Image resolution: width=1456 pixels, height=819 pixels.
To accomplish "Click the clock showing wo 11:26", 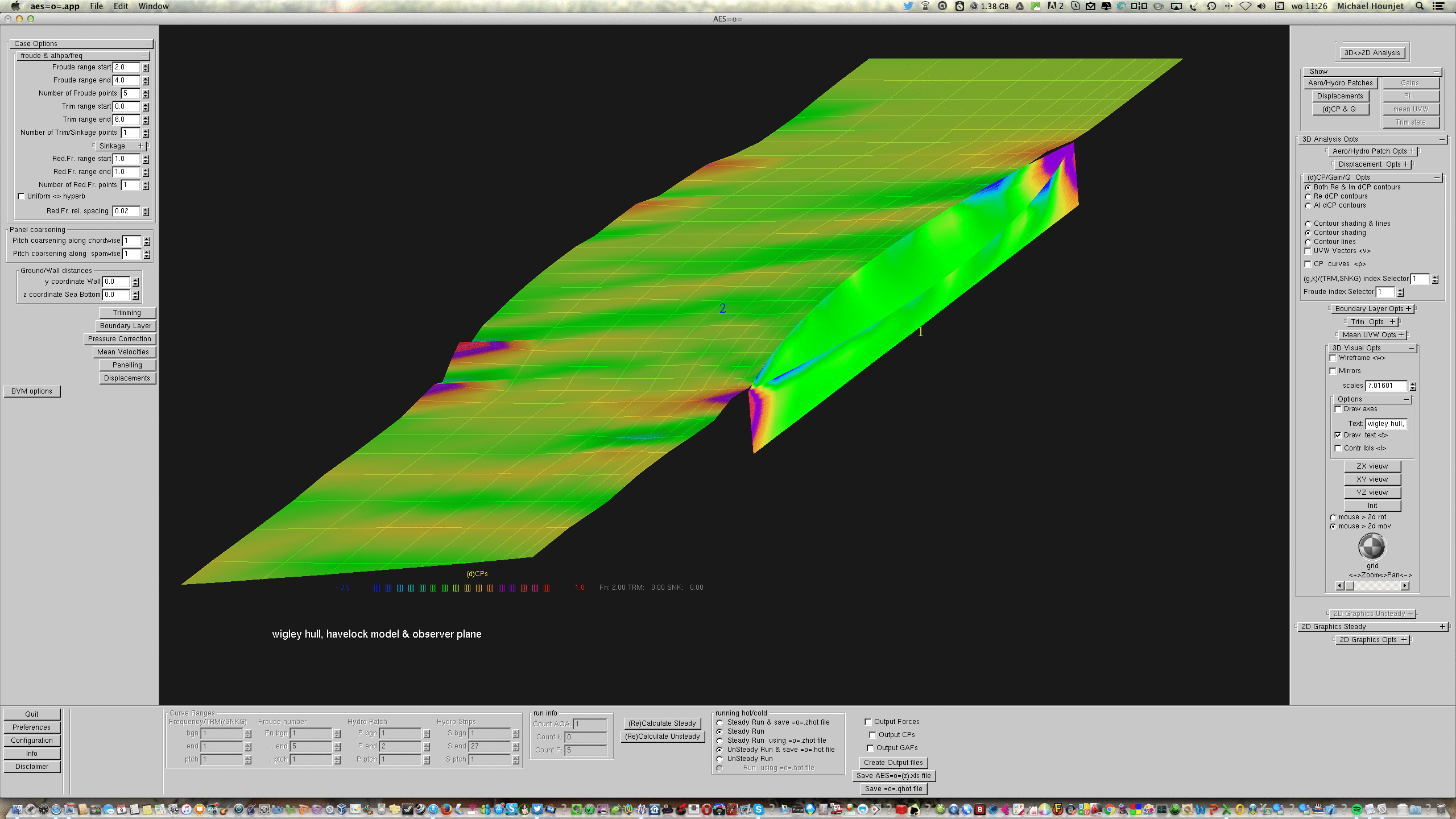I will pyautogui.click(x=1309, y=6).
